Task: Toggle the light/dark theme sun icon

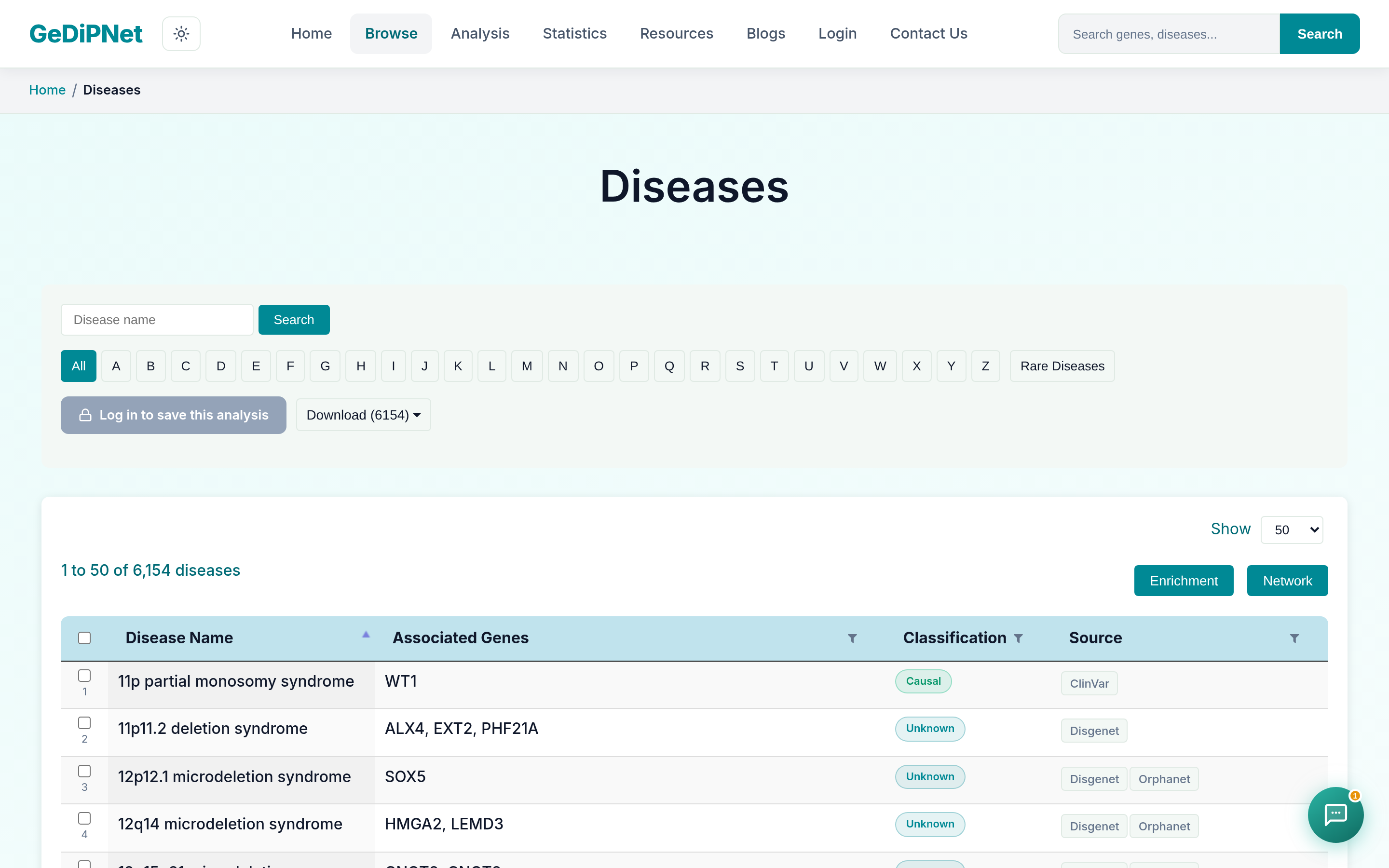Action: (181, 34)
